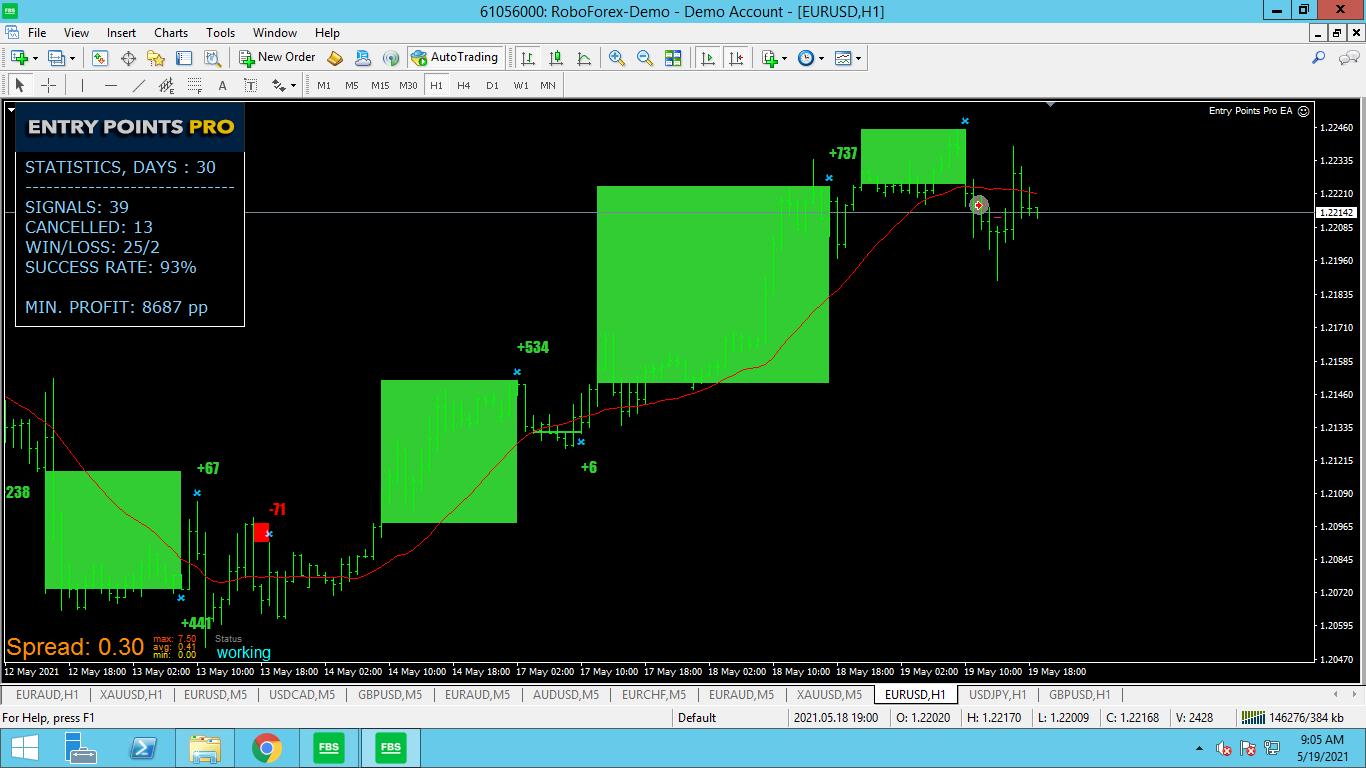1366x768 pixels.
Task: Expand the New Chart dropdown arrow
Action: [x=36, y=58]
